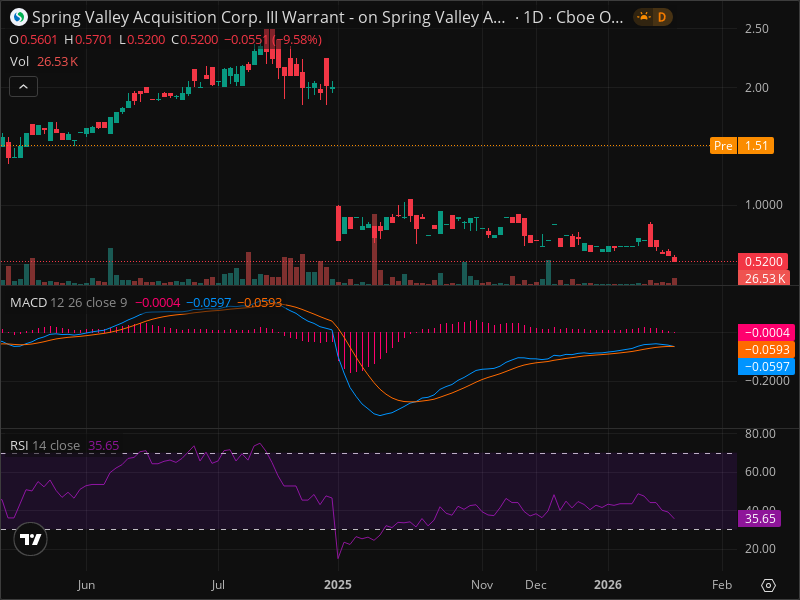Click the pre-market session sun icon

pos(644,17)
